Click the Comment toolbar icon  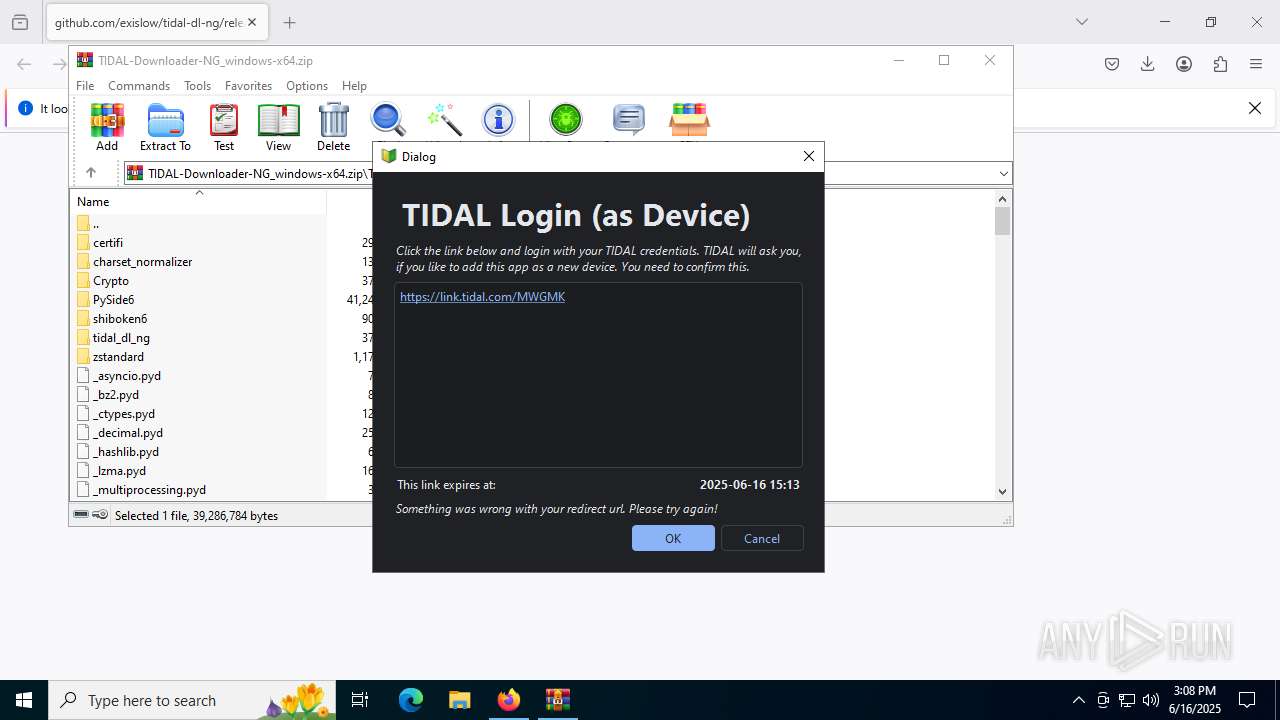click(628, 119)
